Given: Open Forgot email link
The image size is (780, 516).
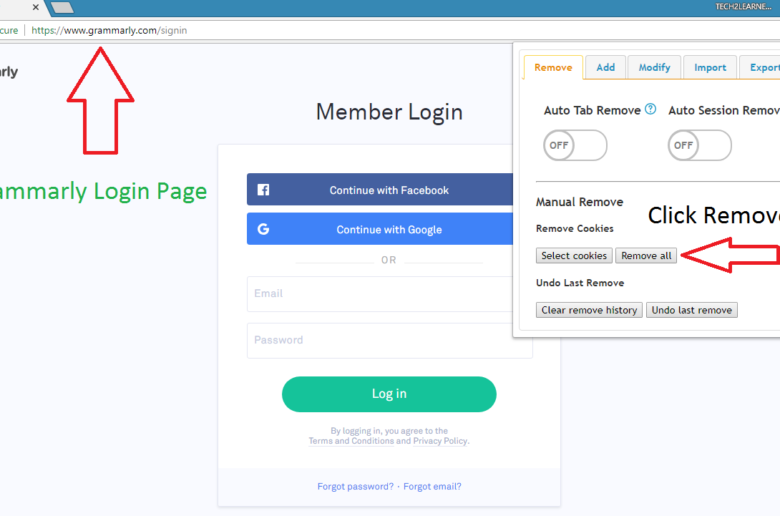Looking at the screenshot, I should 432,486.
